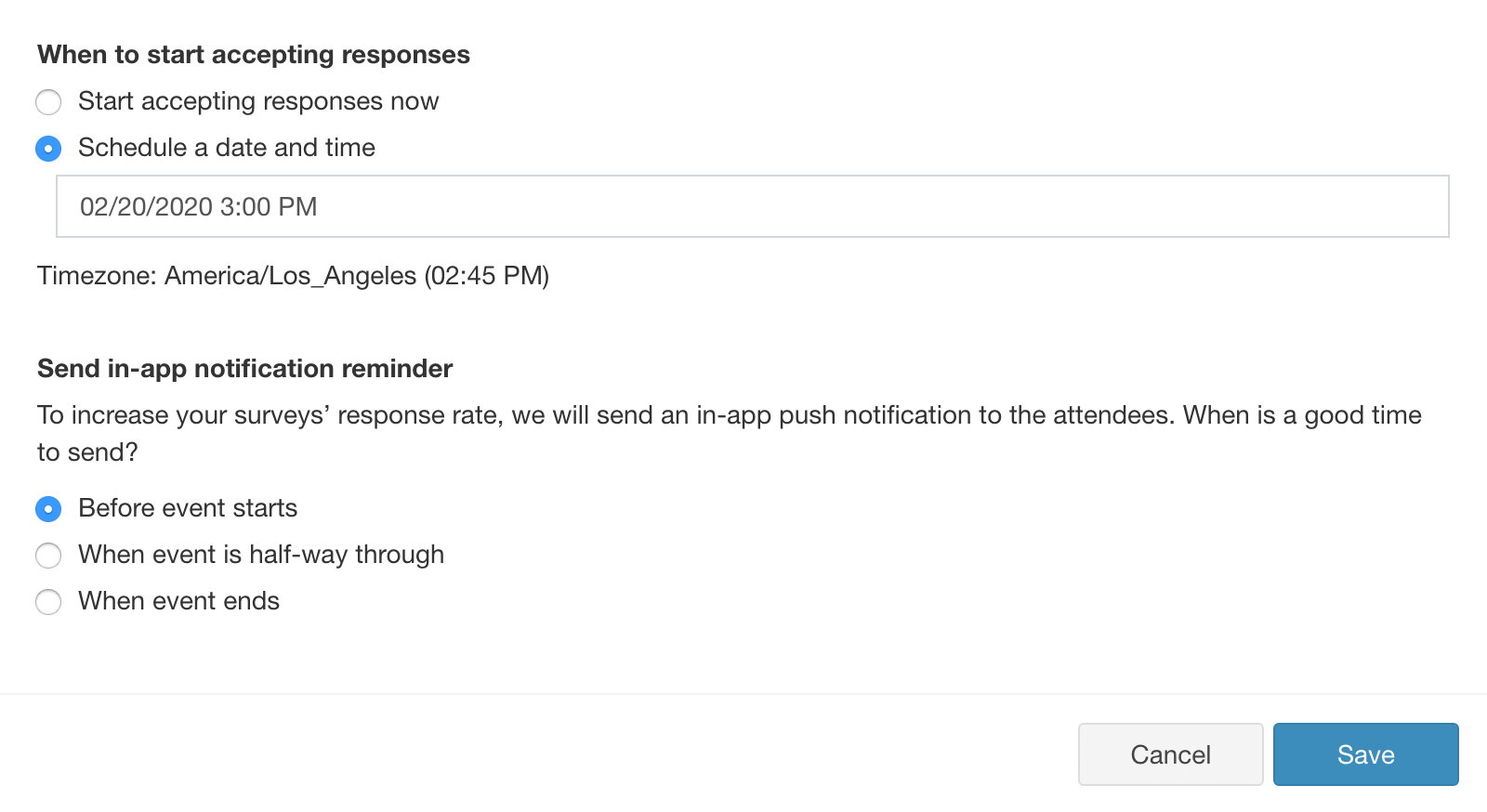Click the 02/20/2020 date inside the field
The image size is (1487, 812).
[x=146, y=206]
